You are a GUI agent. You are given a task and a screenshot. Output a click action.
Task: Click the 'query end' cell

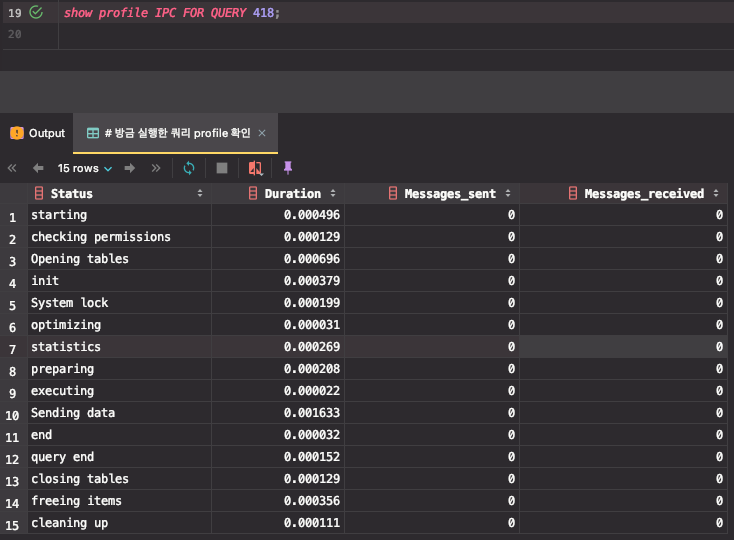pyautogui.click(x=119, y=457)
